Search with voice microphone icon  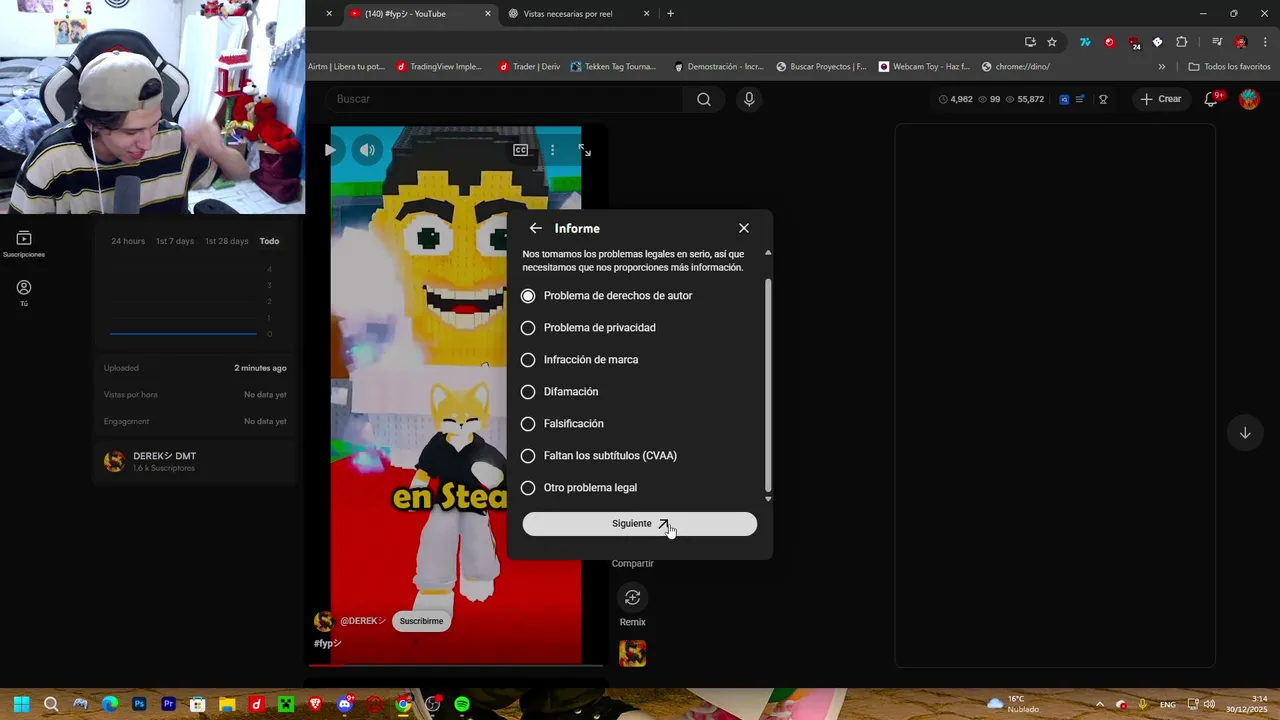click(x=749, y=99)
